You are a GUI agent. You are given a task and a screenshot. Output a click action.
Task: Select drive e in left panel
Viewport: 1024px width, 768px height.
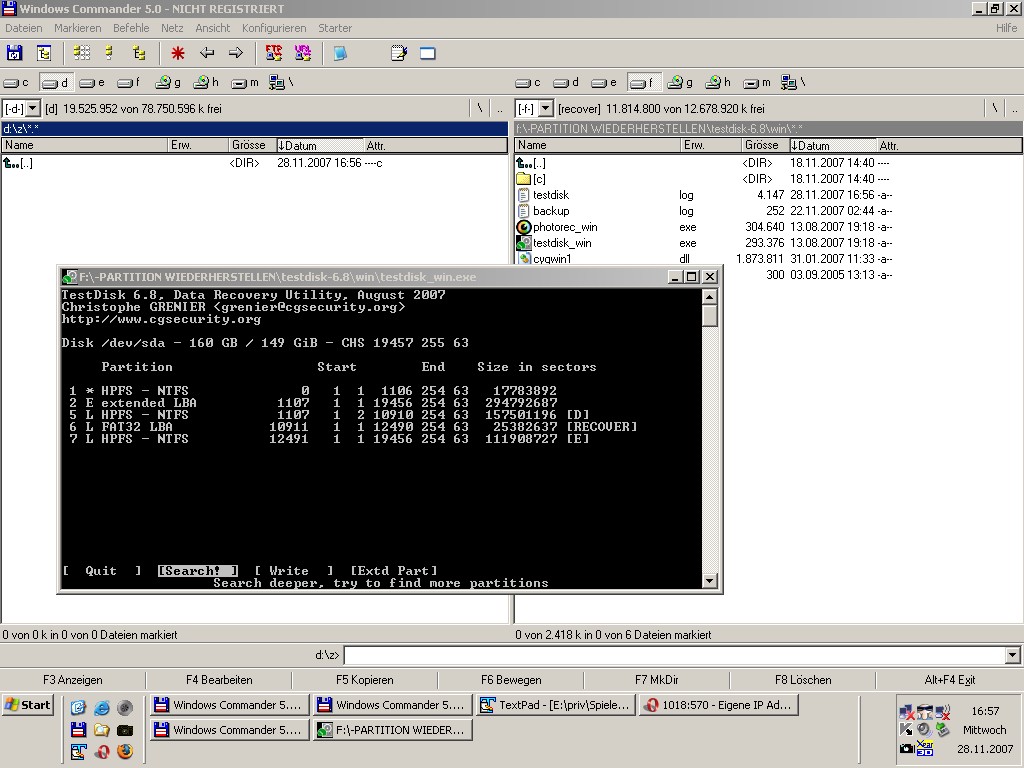click(92, 83)
